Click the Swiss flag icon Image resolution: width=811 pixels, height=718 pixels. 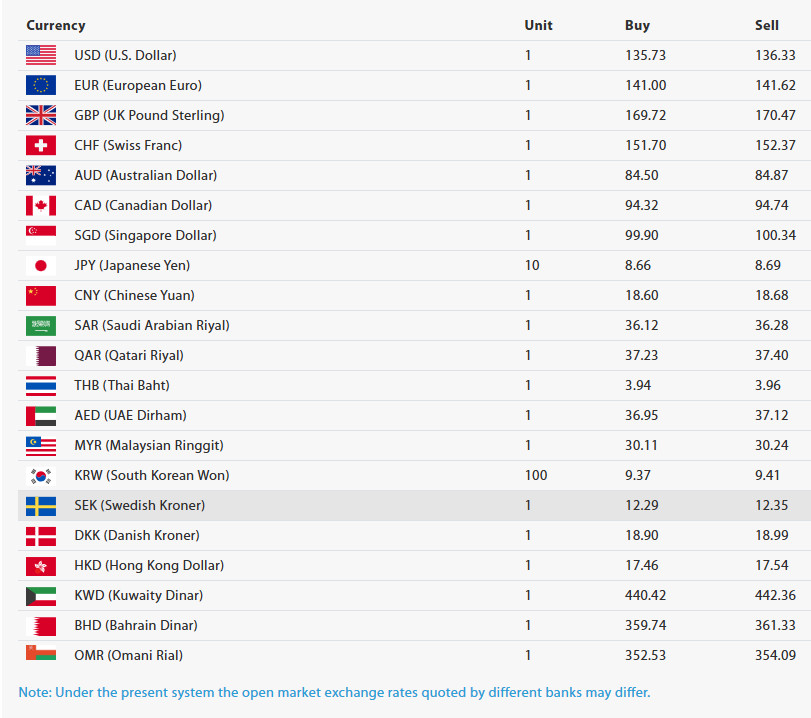click(41, 145)
